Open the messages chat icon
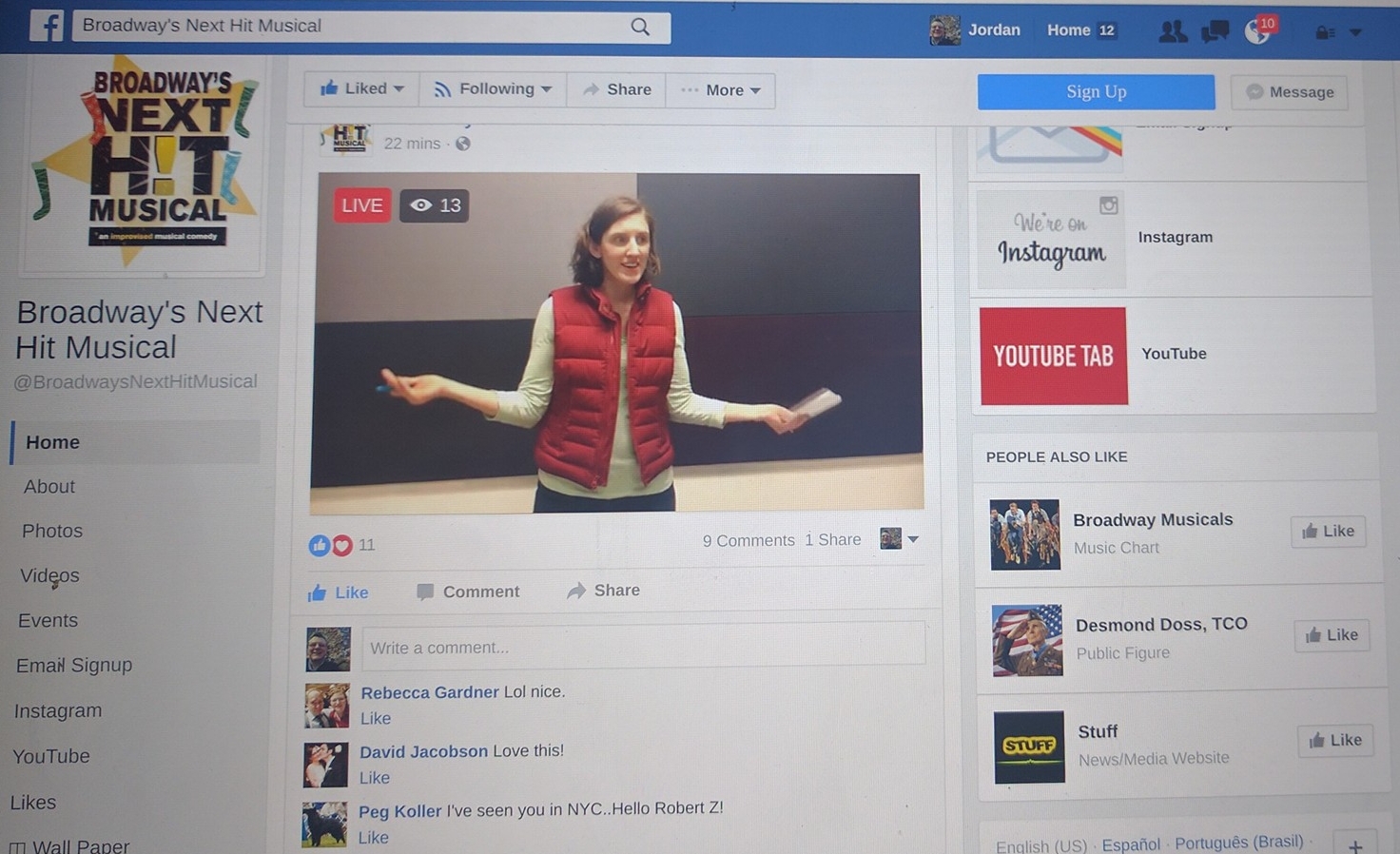The image size is (1400, 854). (1215, 32)
